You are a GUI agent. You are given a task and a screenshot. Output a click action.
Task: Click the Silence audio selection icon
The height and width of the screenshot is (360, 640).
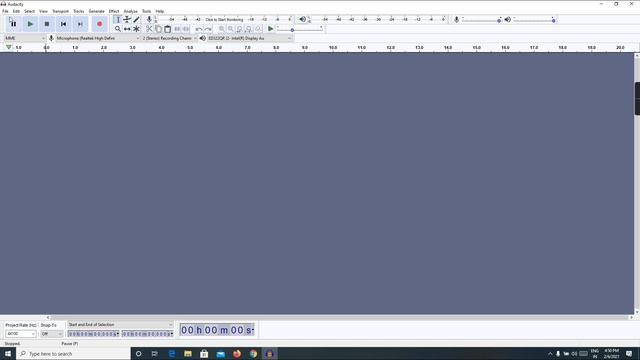pyautogui.click(x=186, y=29)
